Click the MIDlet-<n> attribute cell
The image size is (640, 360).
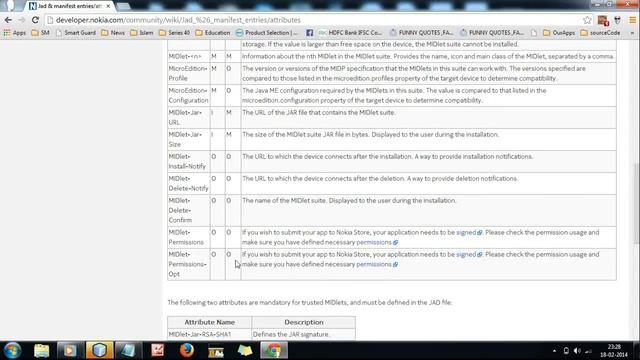189,56
